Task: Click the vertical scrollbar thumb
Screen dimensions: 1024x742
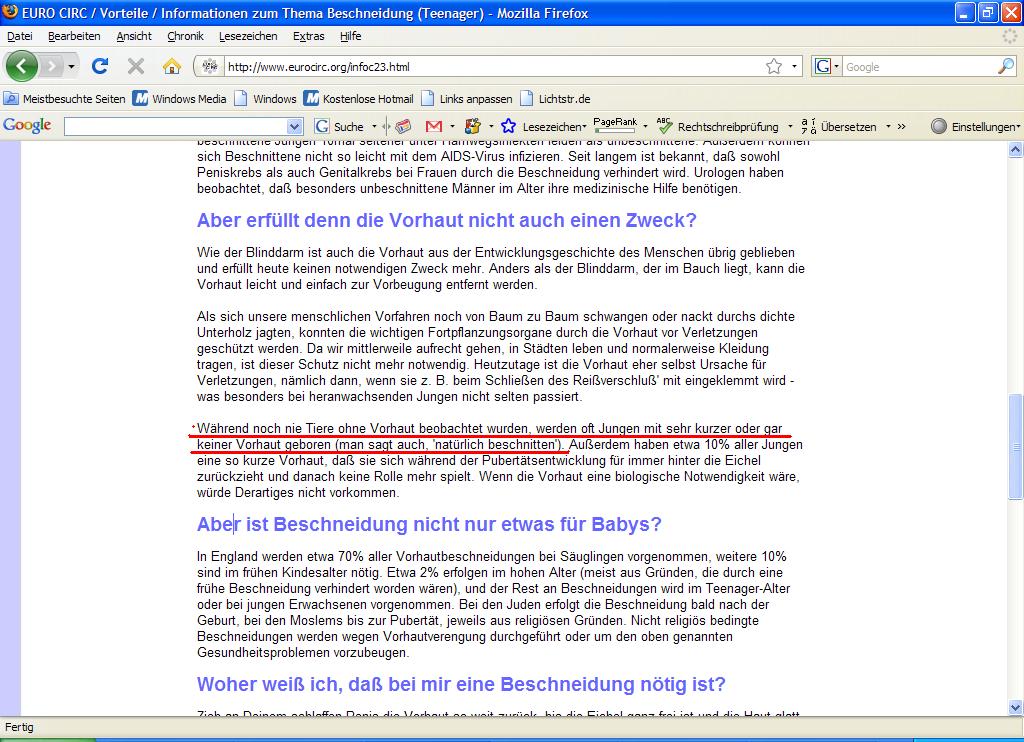Action: (x=1015, y=447)
